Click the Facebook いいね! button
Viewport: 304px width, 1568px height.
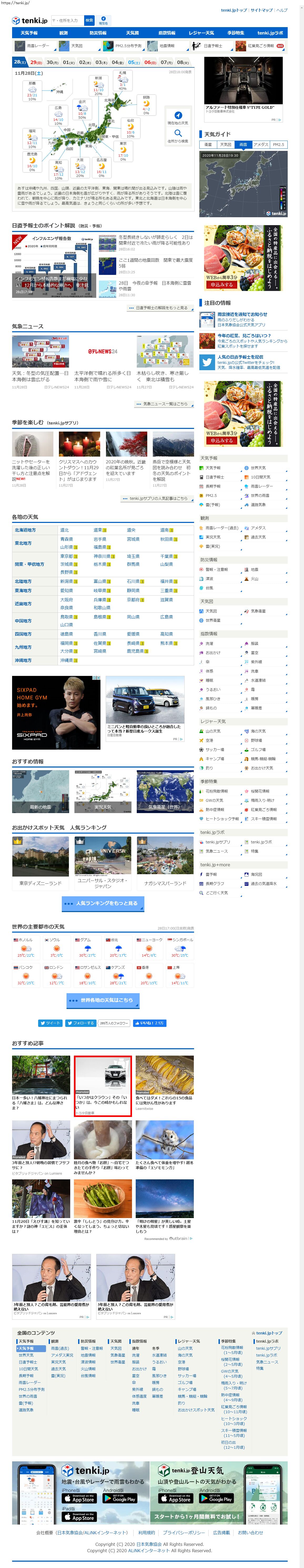[149, 1023]
